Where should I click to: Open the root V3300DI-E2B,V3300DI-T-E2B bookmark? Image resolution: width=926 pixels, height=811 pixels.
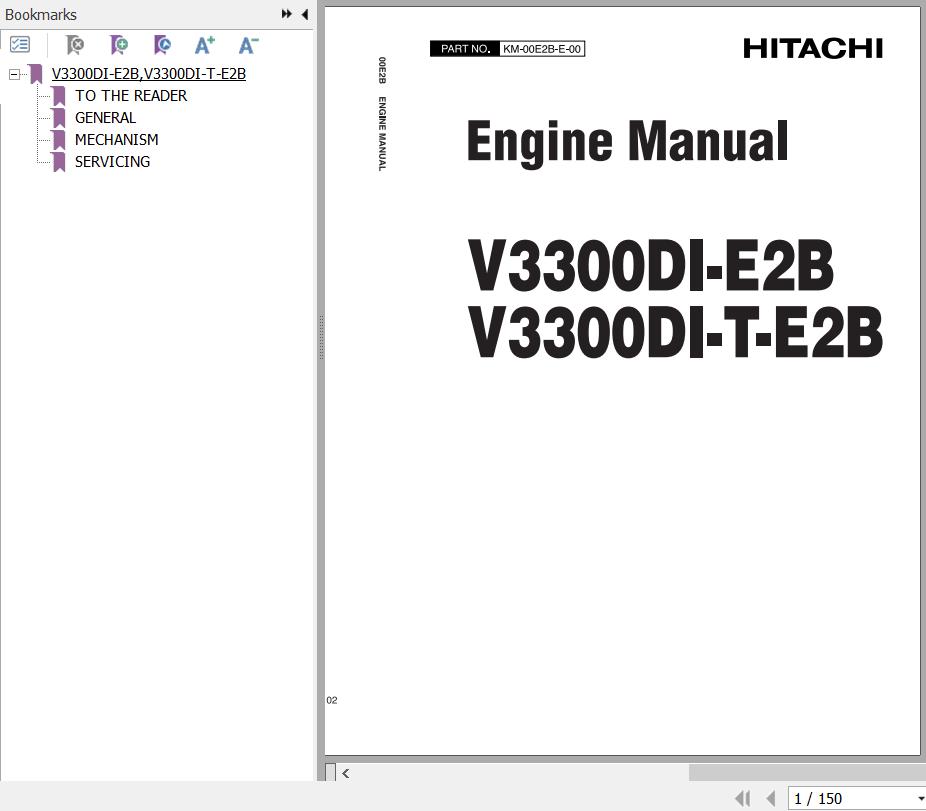[x=148, y=74]
